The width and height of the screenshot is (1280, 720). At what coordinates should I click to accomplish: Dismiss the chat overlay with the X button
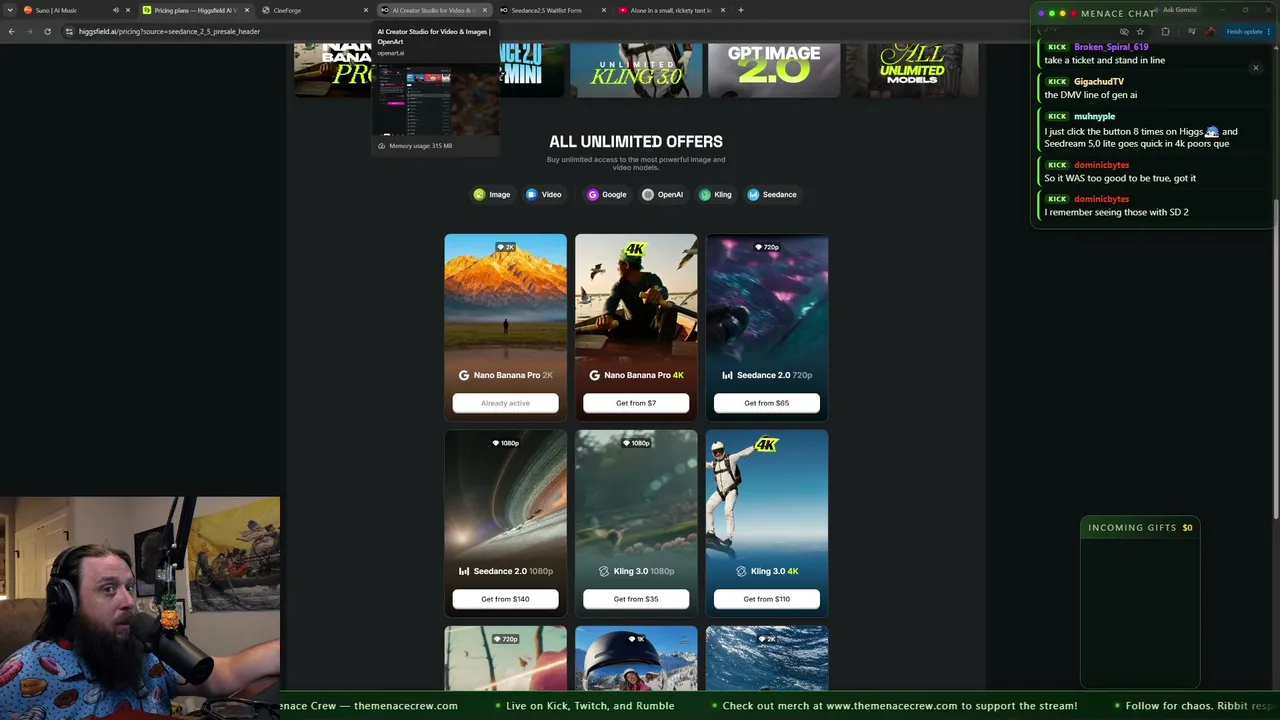(x=1256, y=68)
